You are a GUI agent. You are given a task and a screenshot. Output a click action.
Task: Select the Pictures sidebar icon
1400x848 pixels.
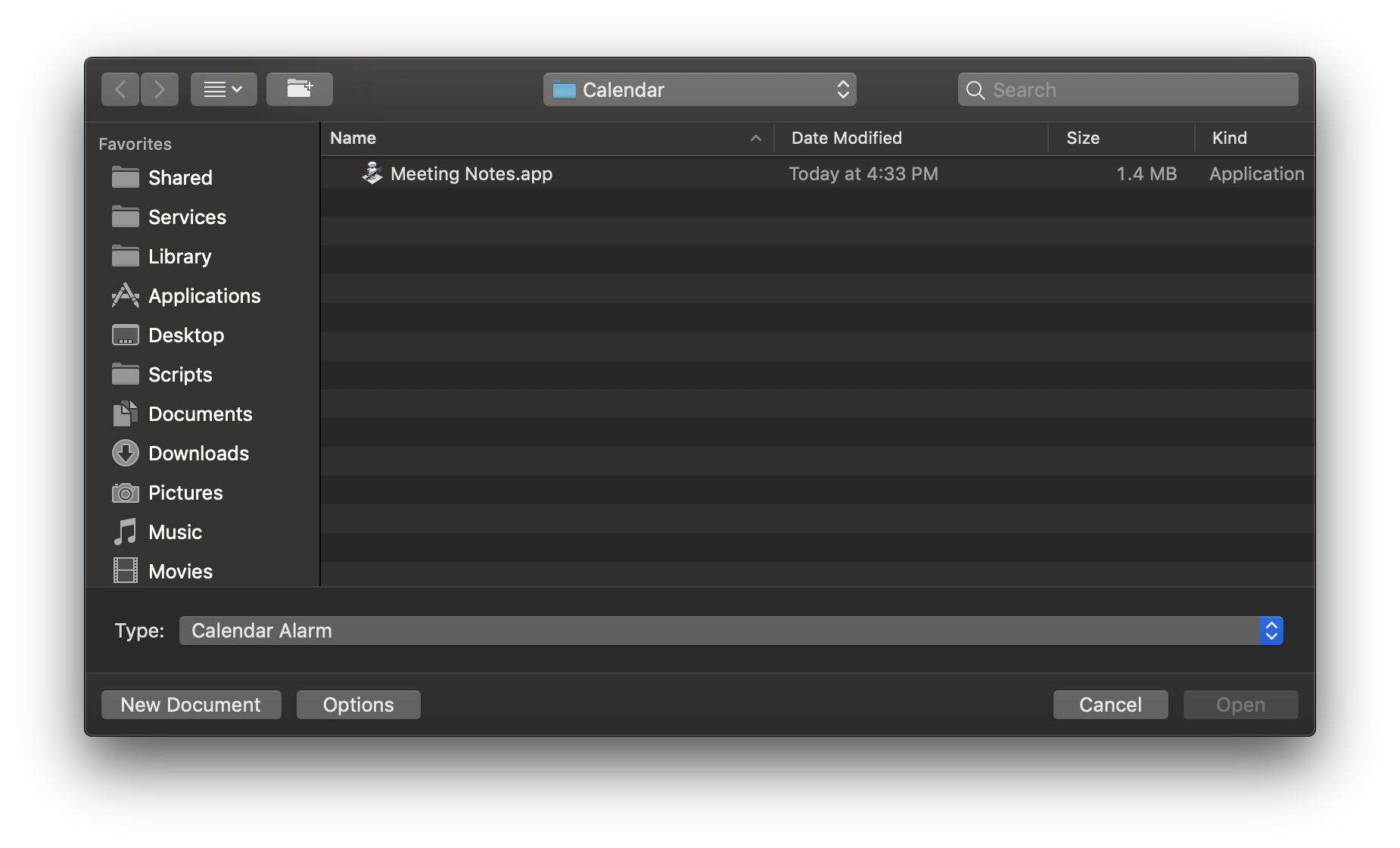coord(126,492)
